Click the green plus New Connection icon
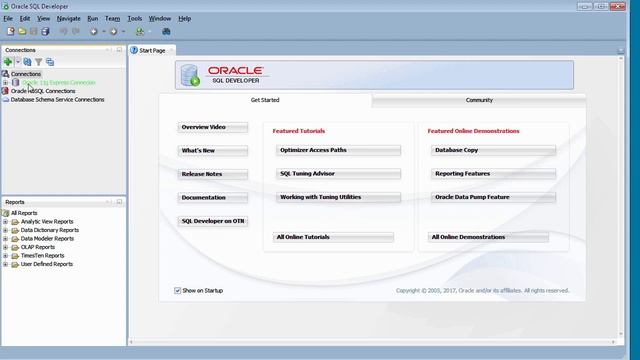The image size is (640, 360). pos(8,62)
